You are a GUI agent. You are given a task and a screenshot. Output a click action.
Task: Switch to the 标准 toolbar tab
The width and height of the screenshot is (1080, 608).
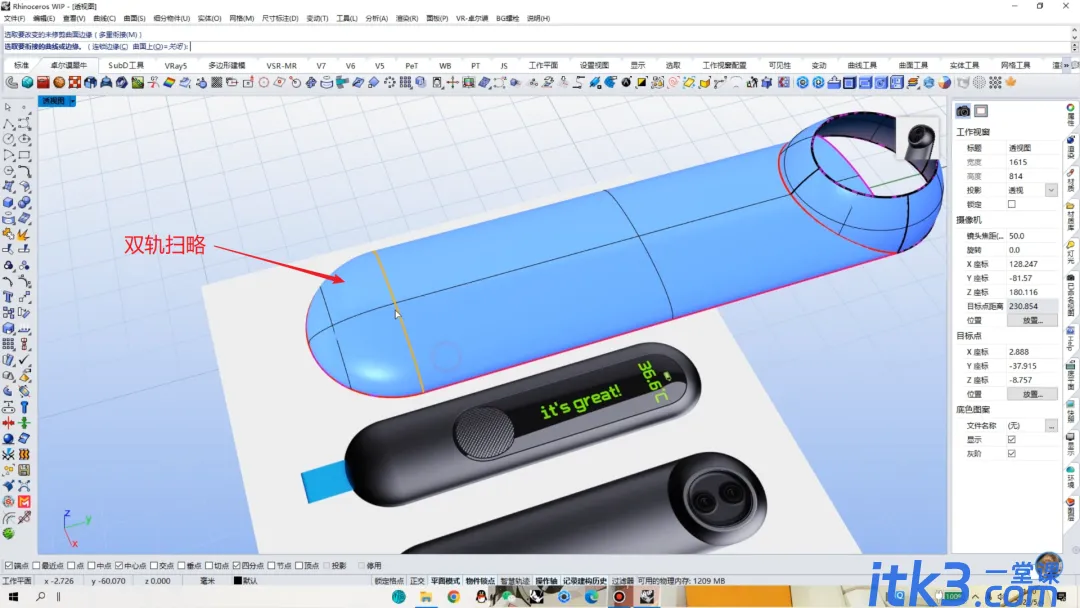coord(21,65)
